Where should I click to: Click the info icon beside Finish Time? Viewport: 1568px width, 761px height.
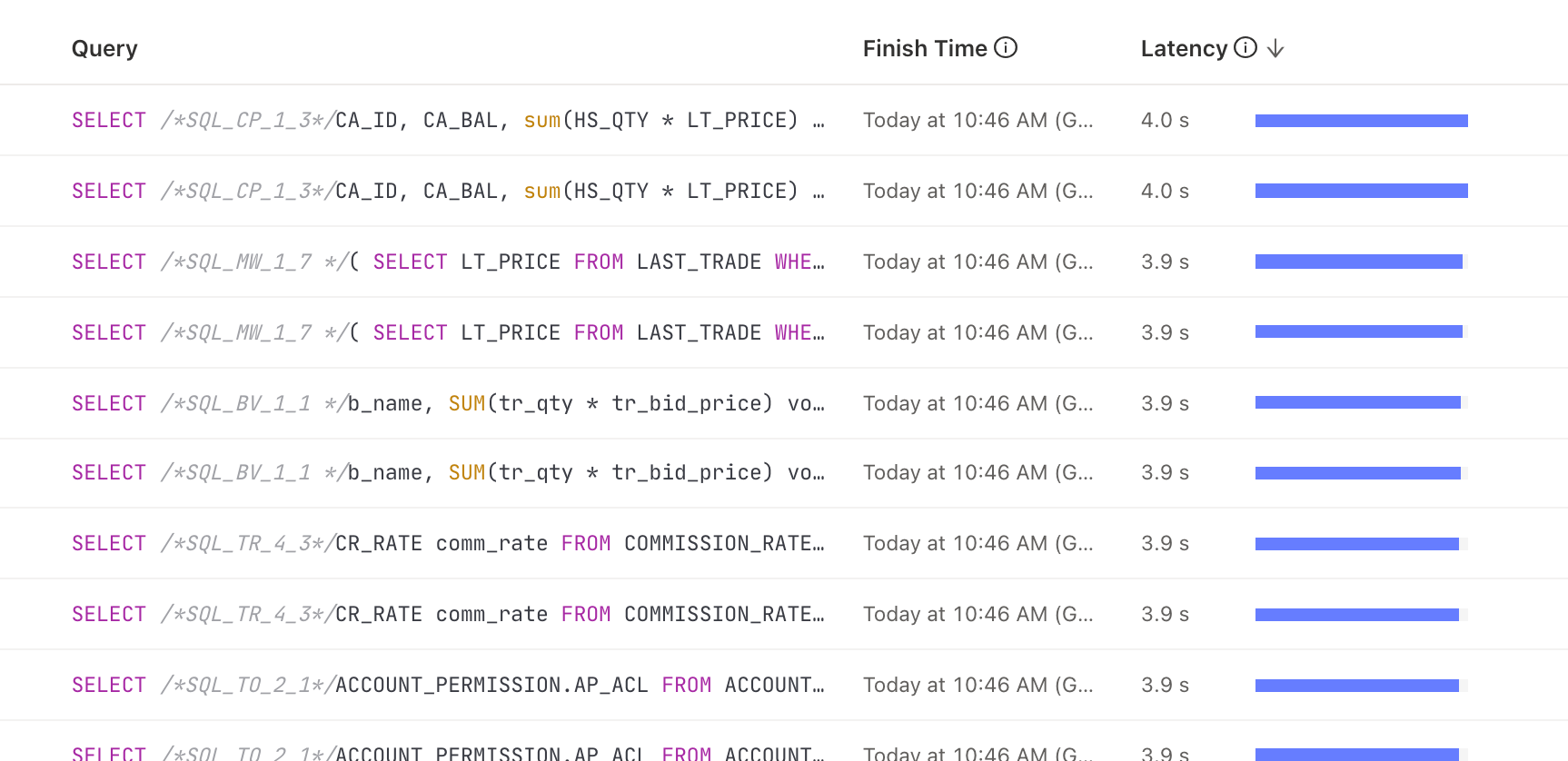click(1007, 47)
